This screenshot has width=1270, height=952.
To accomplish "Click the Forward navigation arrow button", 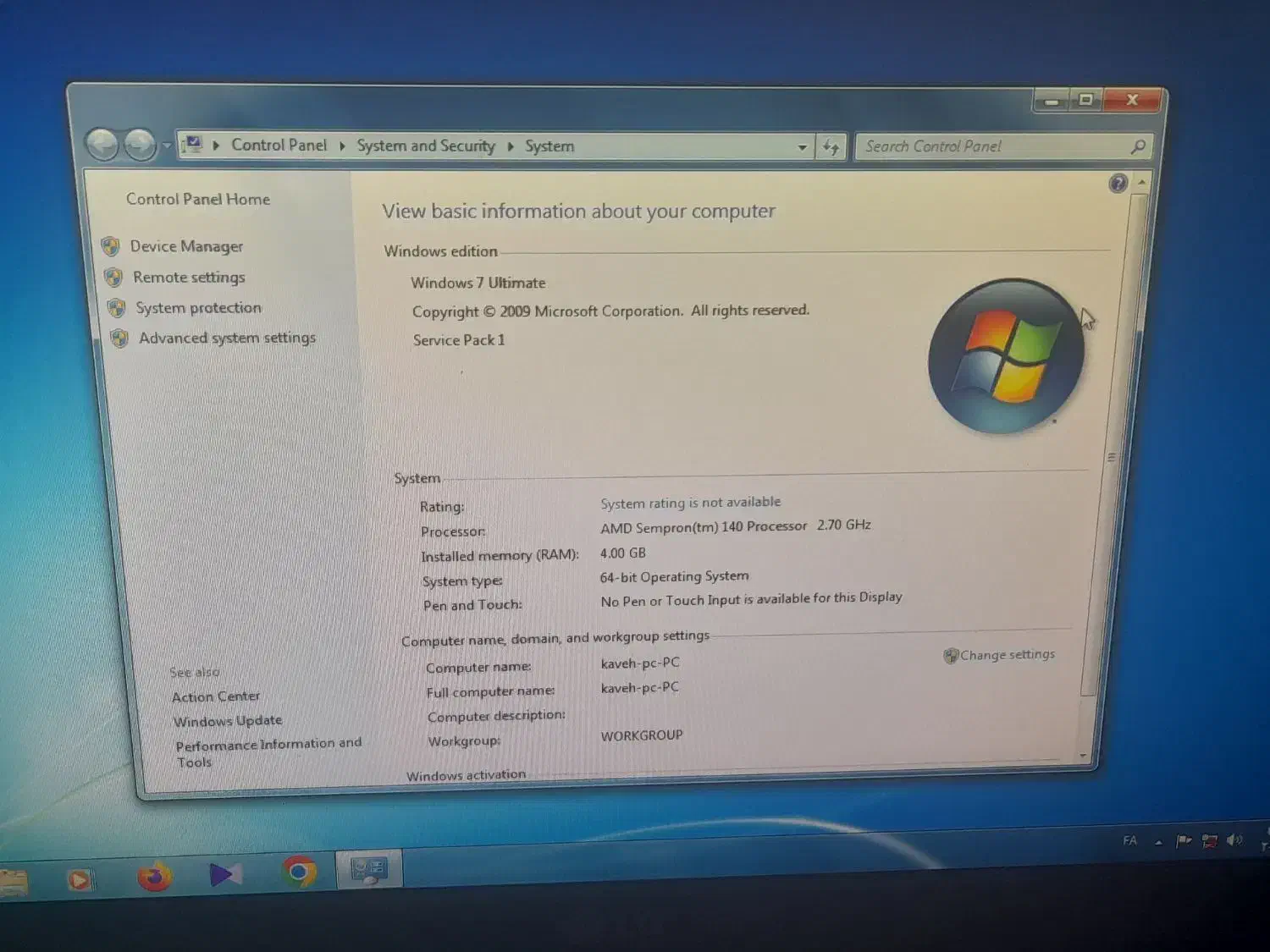I will tap(140, 146).
